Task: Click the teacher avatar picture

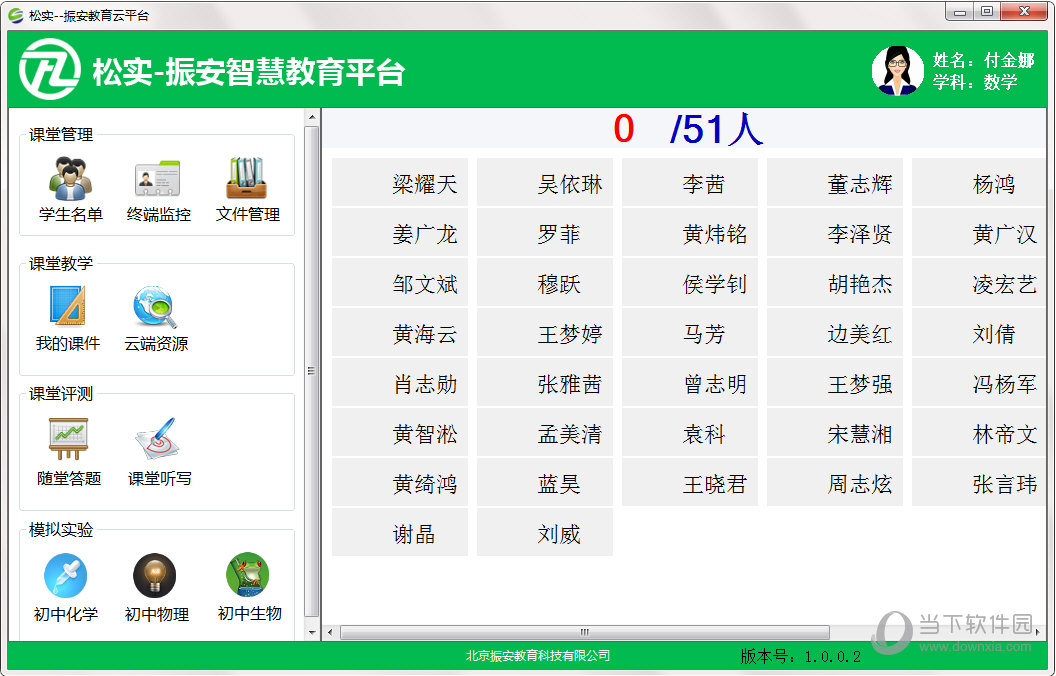Action: click(x=897, y=71)
